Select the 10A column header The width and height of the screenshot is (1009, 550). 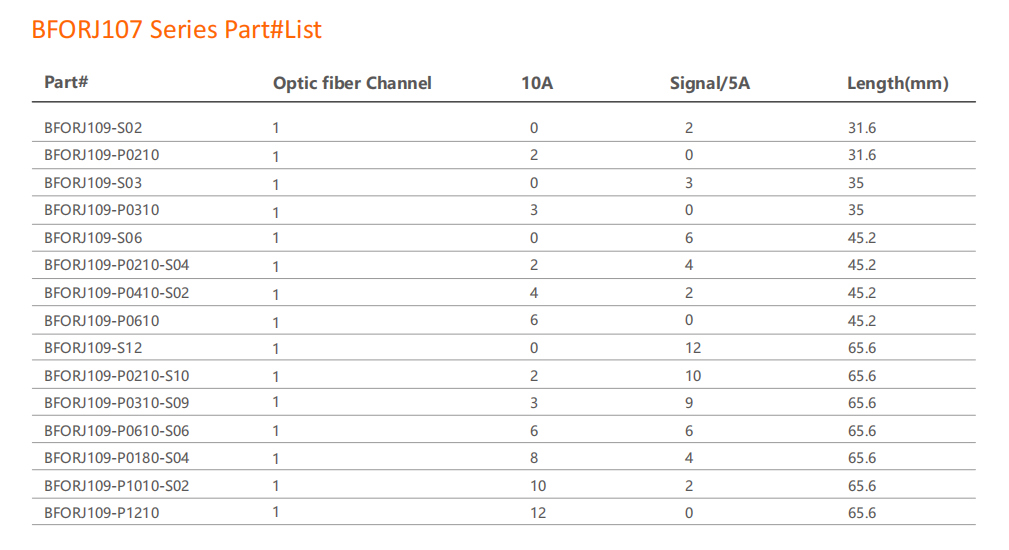pos(537,83)
